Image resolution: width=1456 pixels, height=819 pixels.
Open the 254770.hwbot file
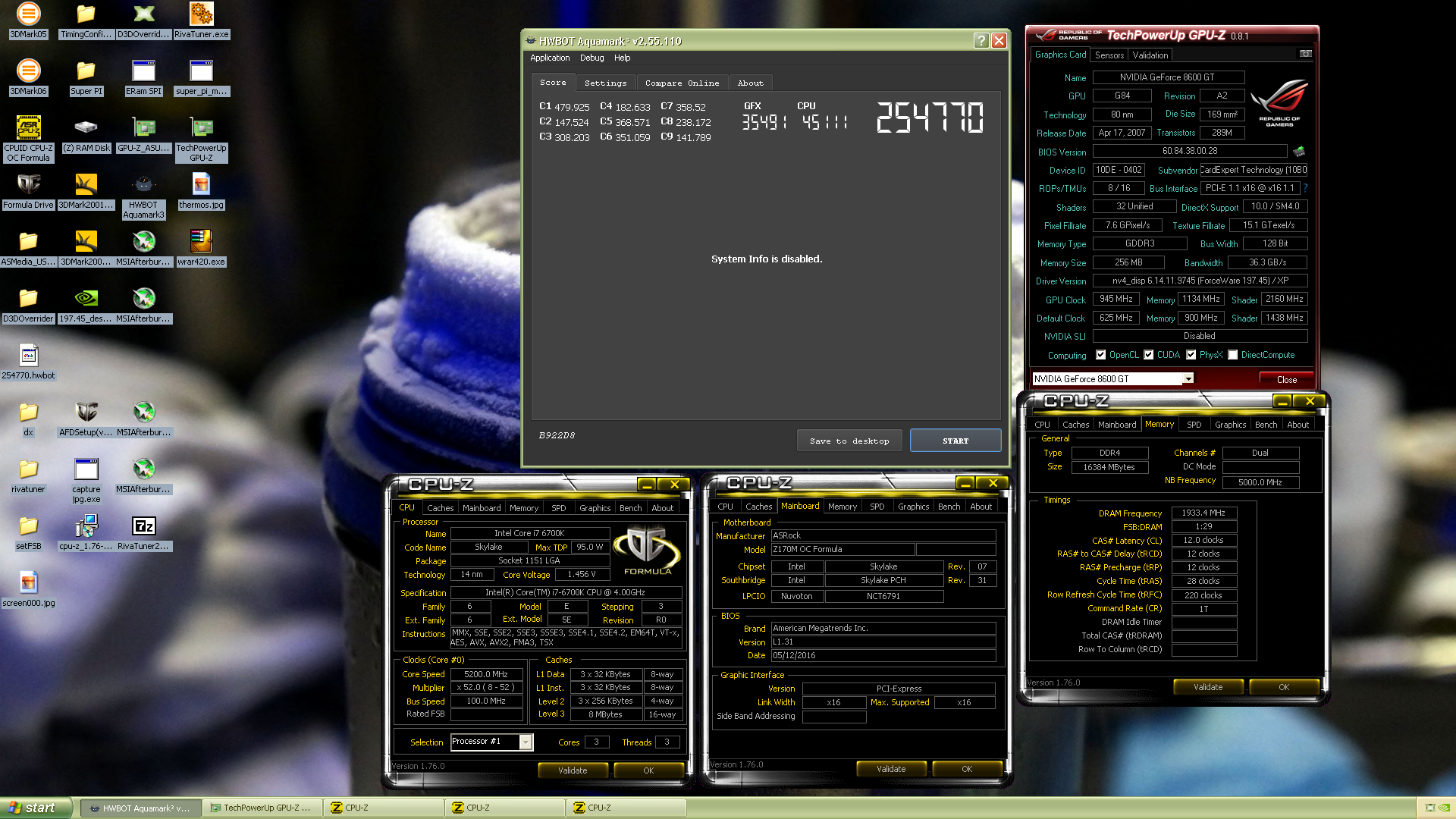coord(28,362)
